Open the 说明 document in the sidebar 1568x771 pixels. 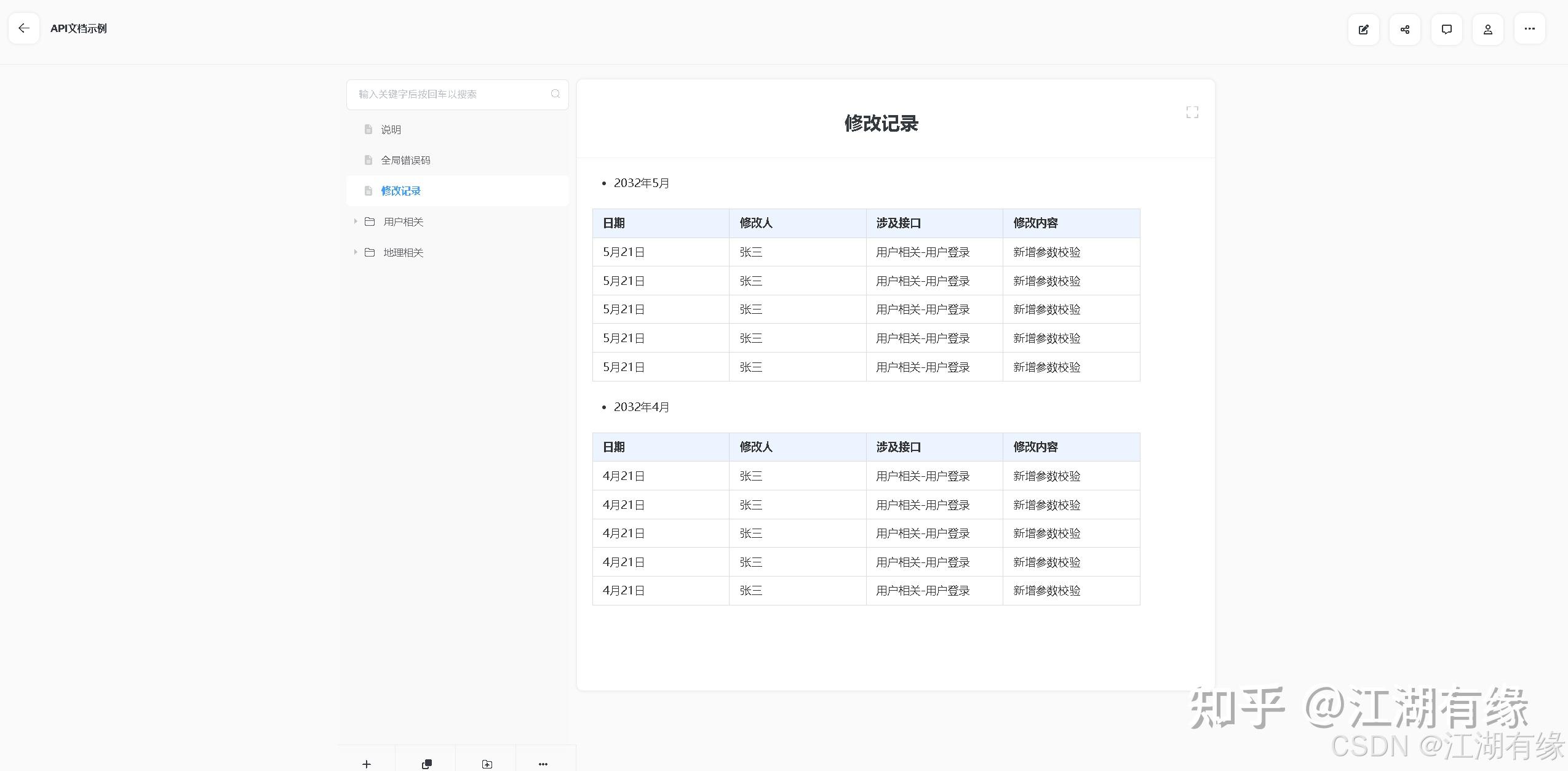tap(391, 129)
